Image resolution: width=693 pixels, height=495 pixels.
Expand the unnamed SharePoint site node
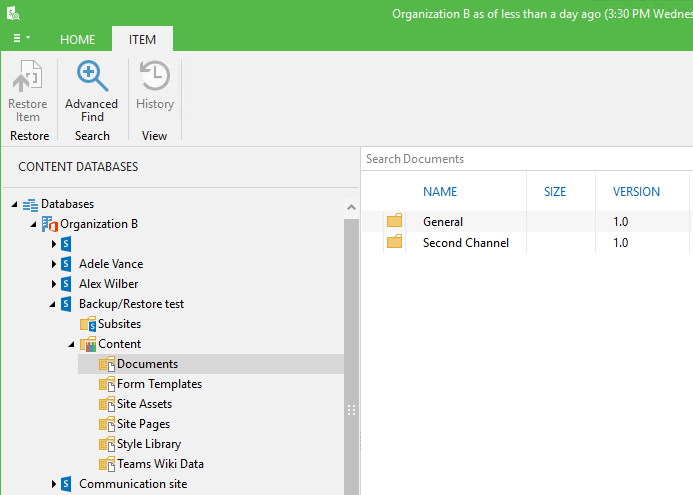pos(54,244)
